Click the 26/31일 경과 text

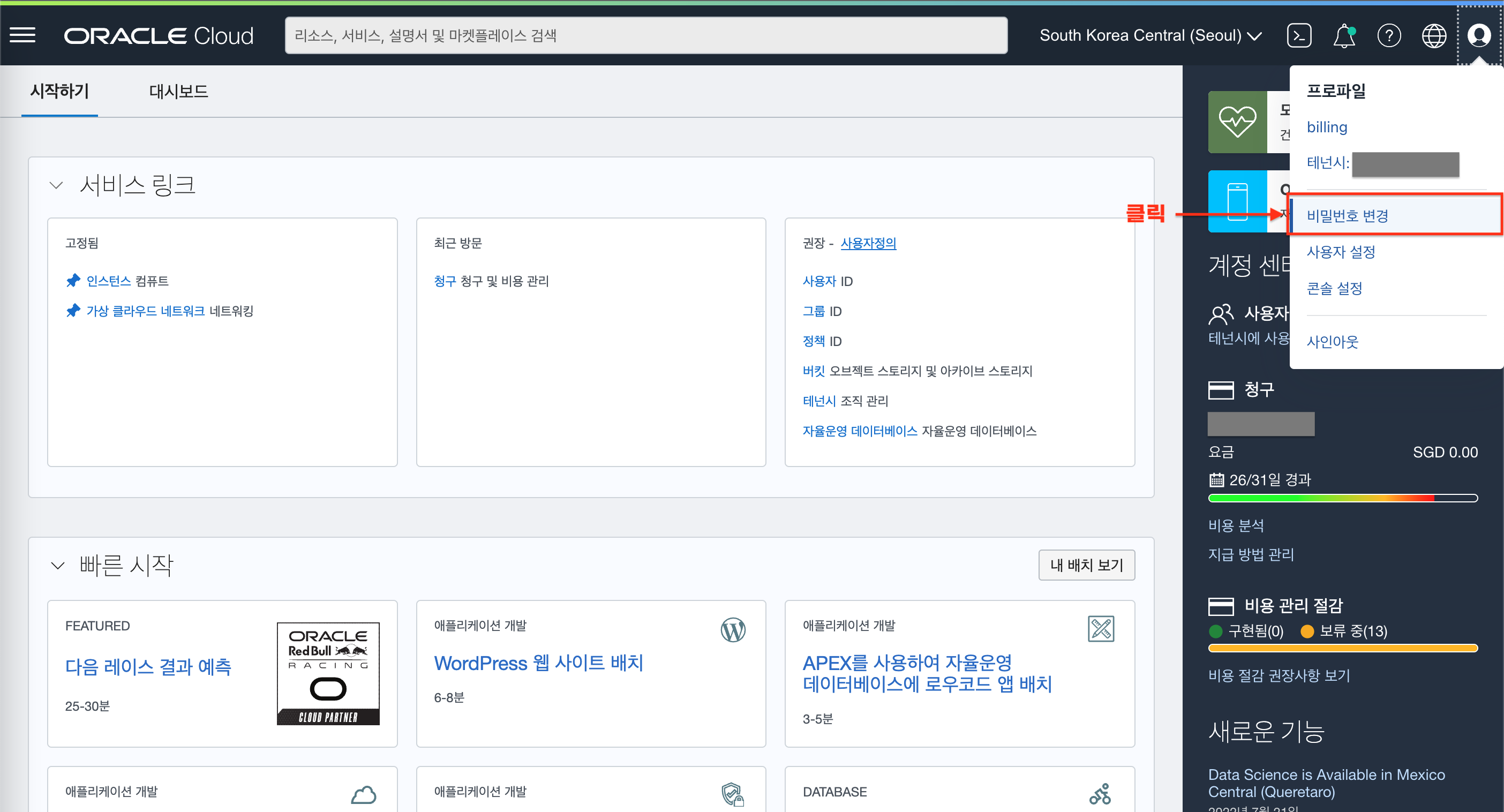tap(1270, 480)
